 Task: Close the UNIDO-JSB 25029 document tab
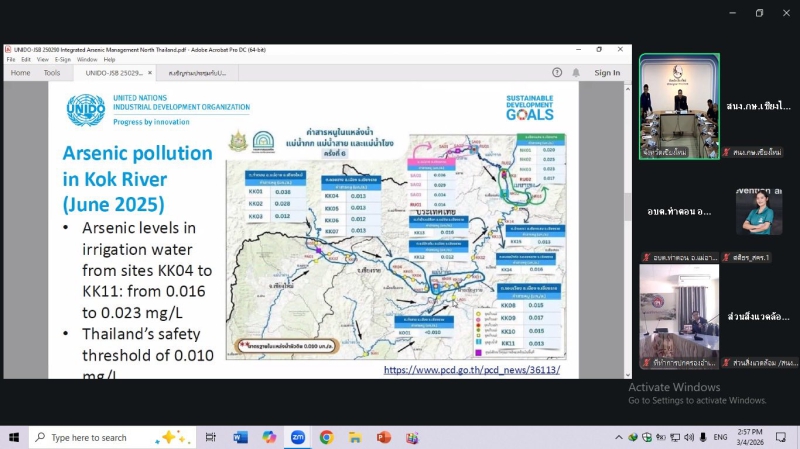pyautogui.click(x=149, y=73)
